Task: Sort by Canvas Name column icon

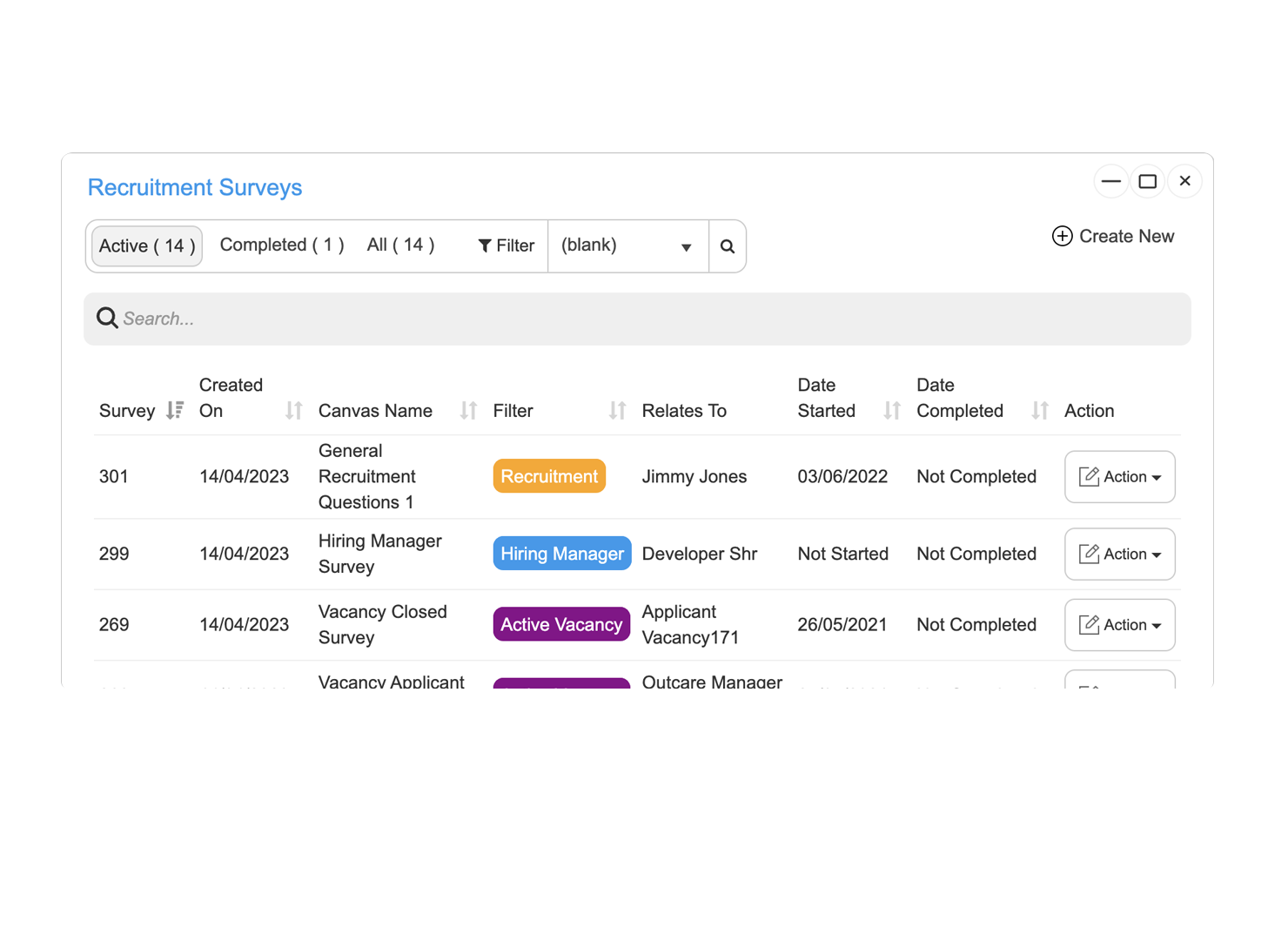Action: (x=468, y=410)
